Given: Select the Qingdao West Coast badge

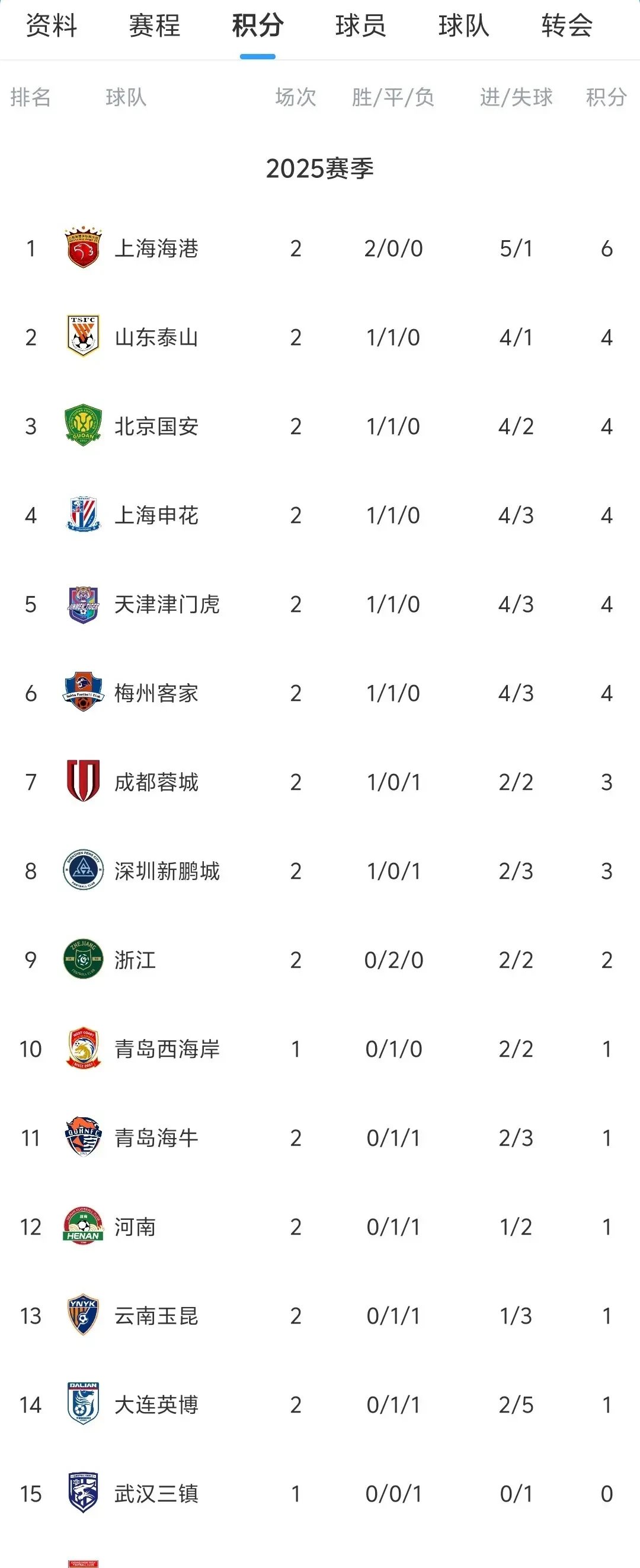Looking at the screenshot, I should 82,1050.
